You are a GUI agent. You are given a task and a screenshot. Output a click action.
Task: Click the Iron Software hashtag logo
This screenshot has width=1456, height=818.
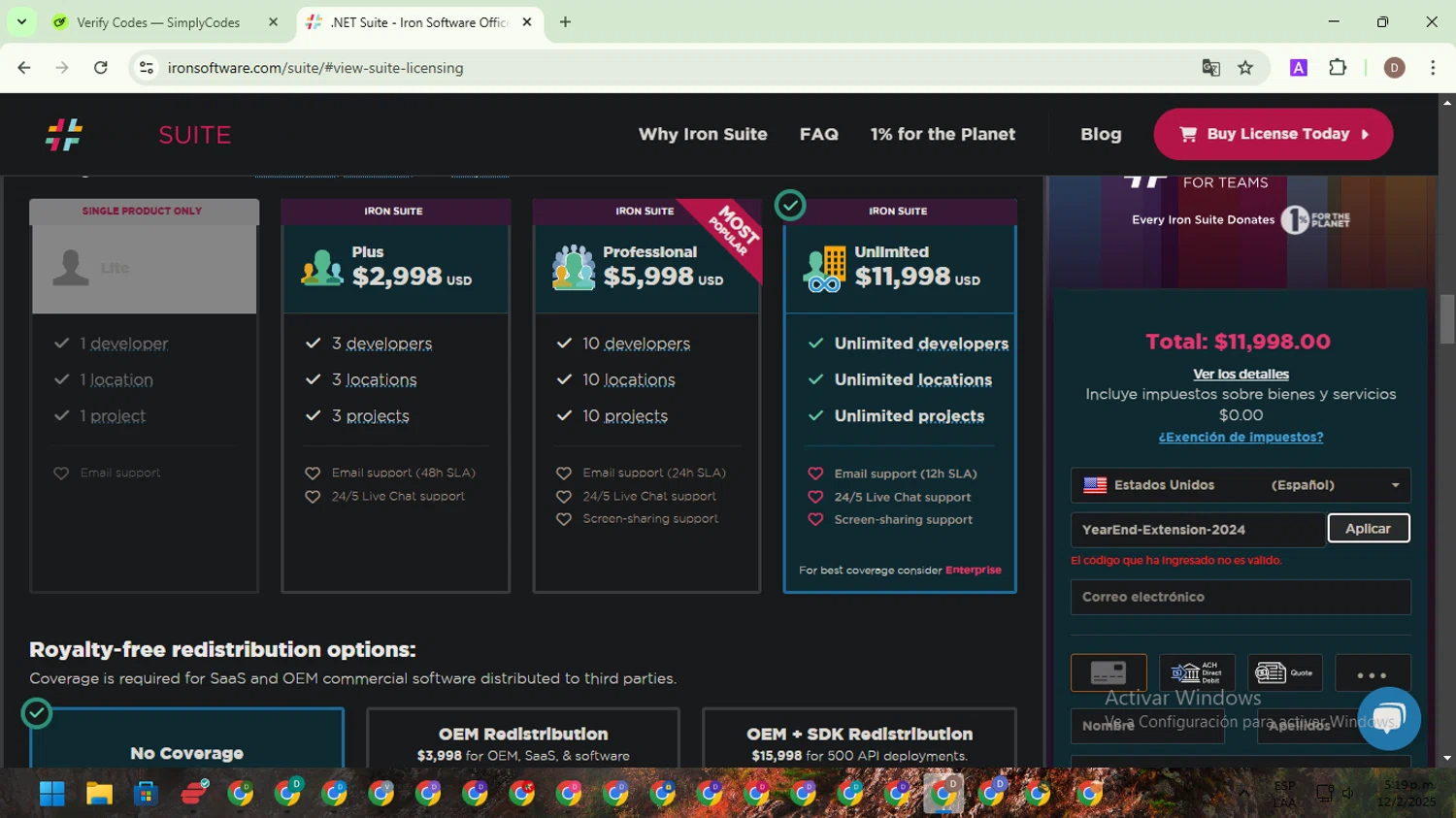pos(64,135)
